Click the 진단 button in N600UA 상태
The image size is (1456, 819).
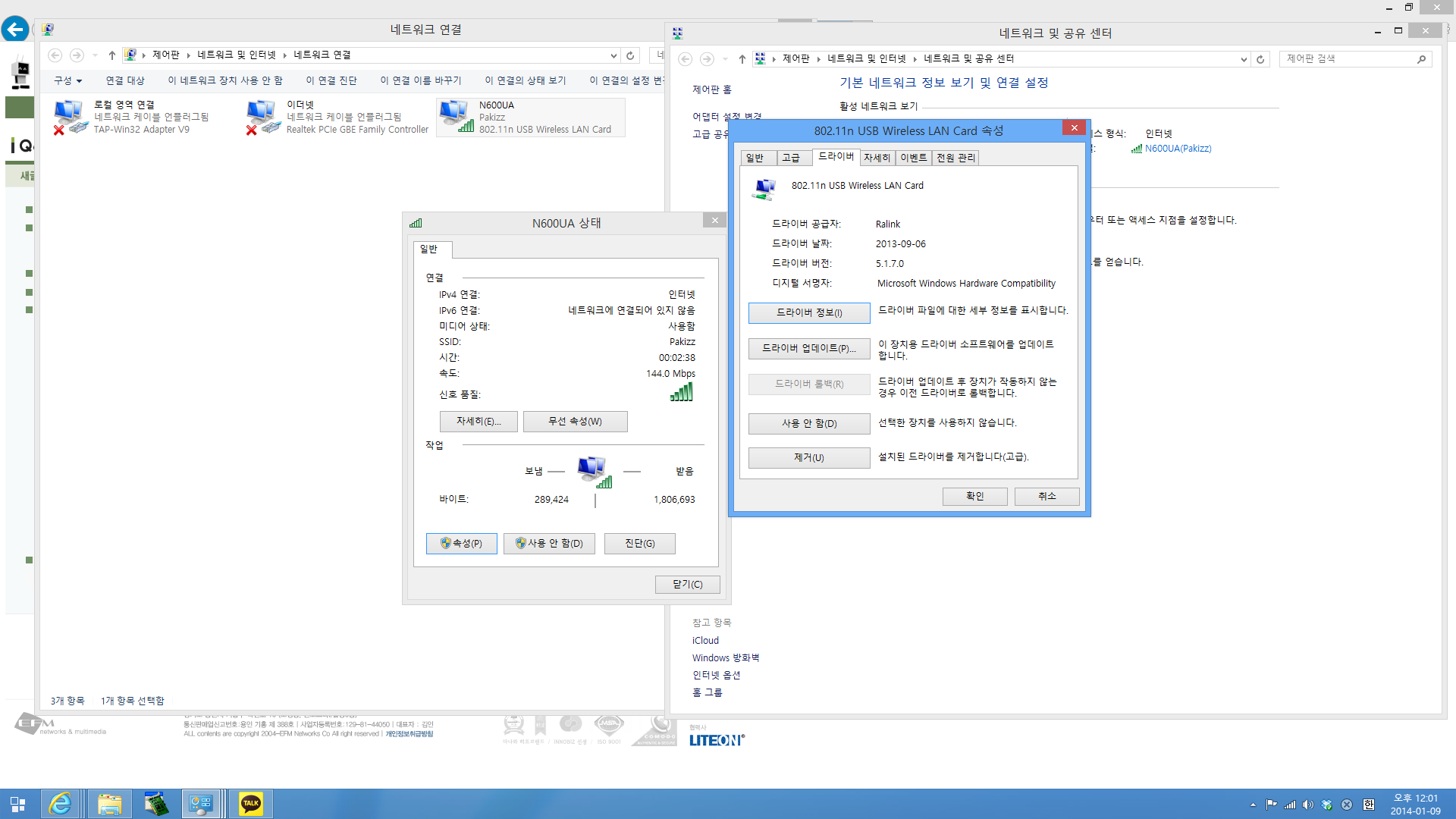[x=639, y=544]
